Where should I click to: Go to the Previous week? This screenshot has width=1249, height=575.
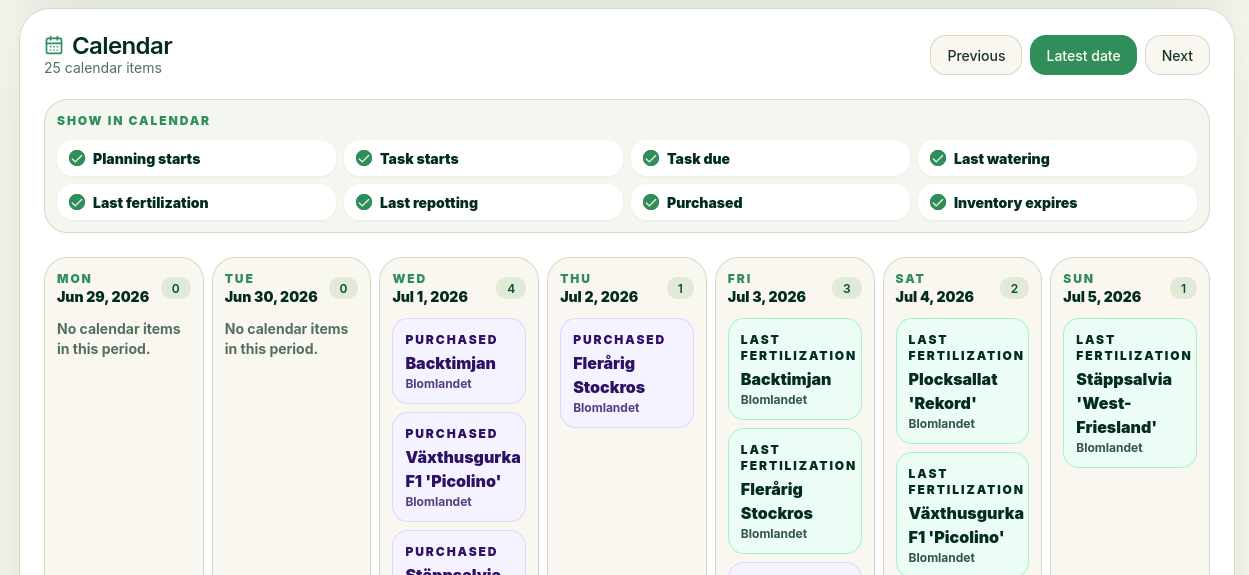(976, 55)
